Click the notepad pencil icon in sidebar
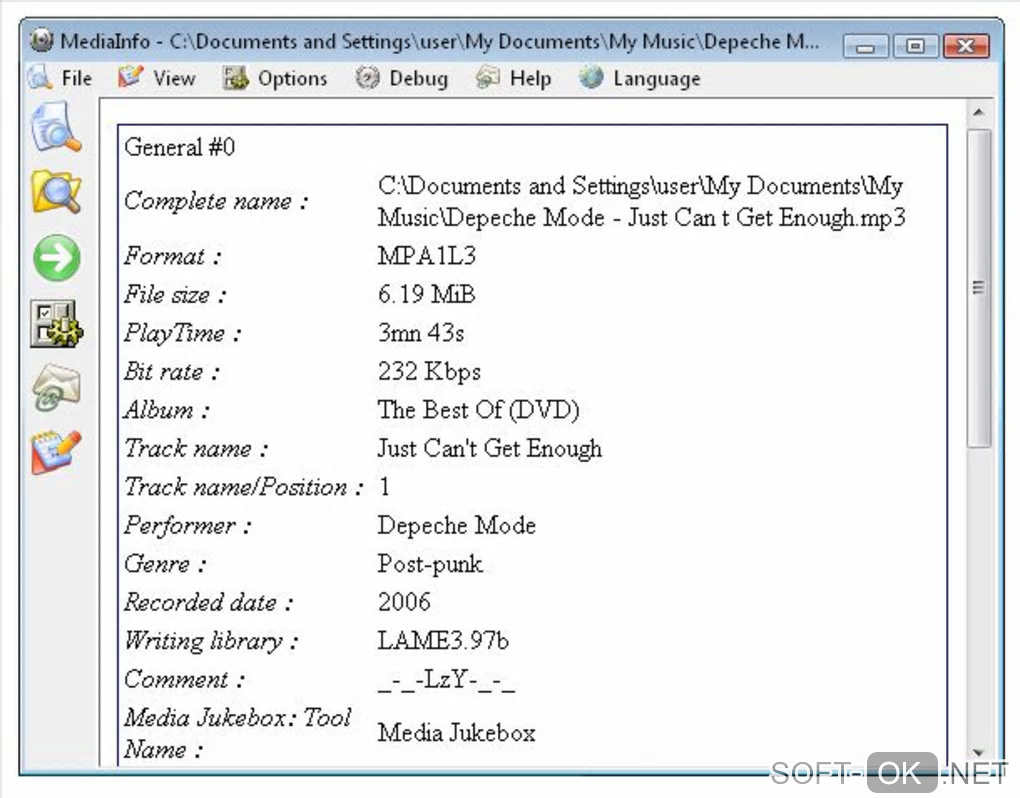Image resolution: width=1020 pixels, height=798 pixels. pyautogui.click(x=57, y=452)
